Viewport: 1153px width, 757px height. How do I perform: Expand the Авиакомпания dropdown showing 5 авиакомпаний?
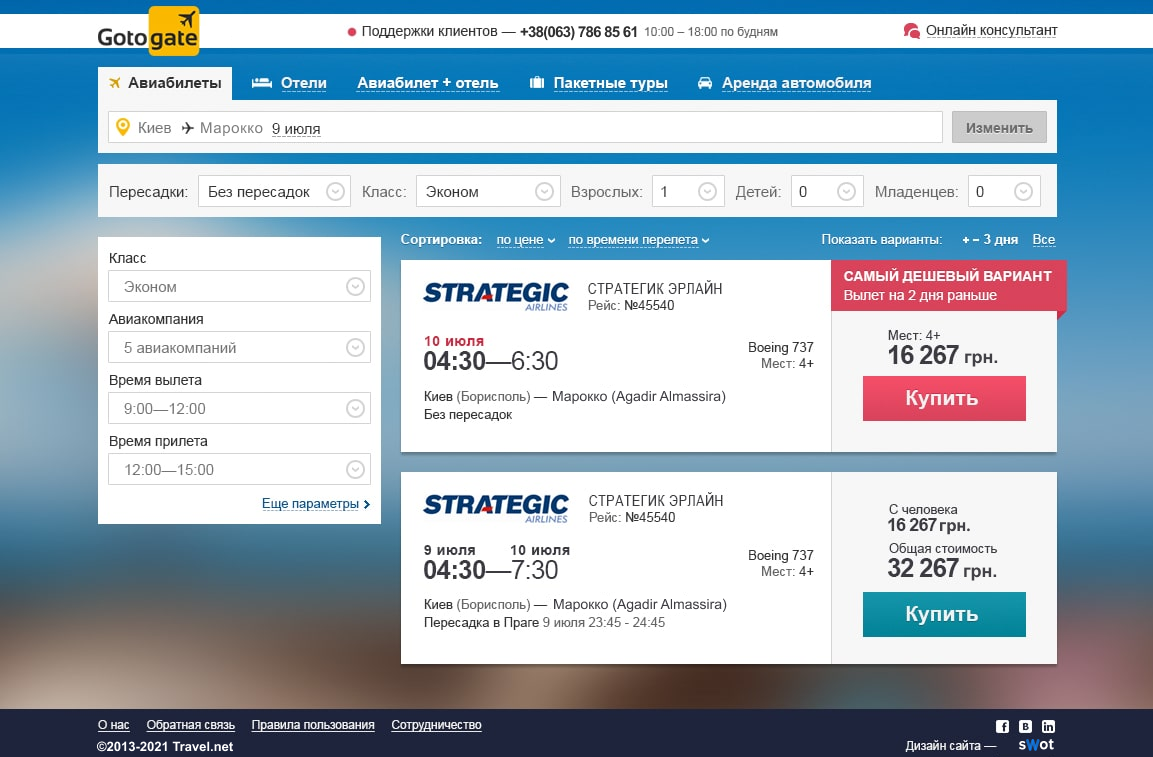coord(239,347)
